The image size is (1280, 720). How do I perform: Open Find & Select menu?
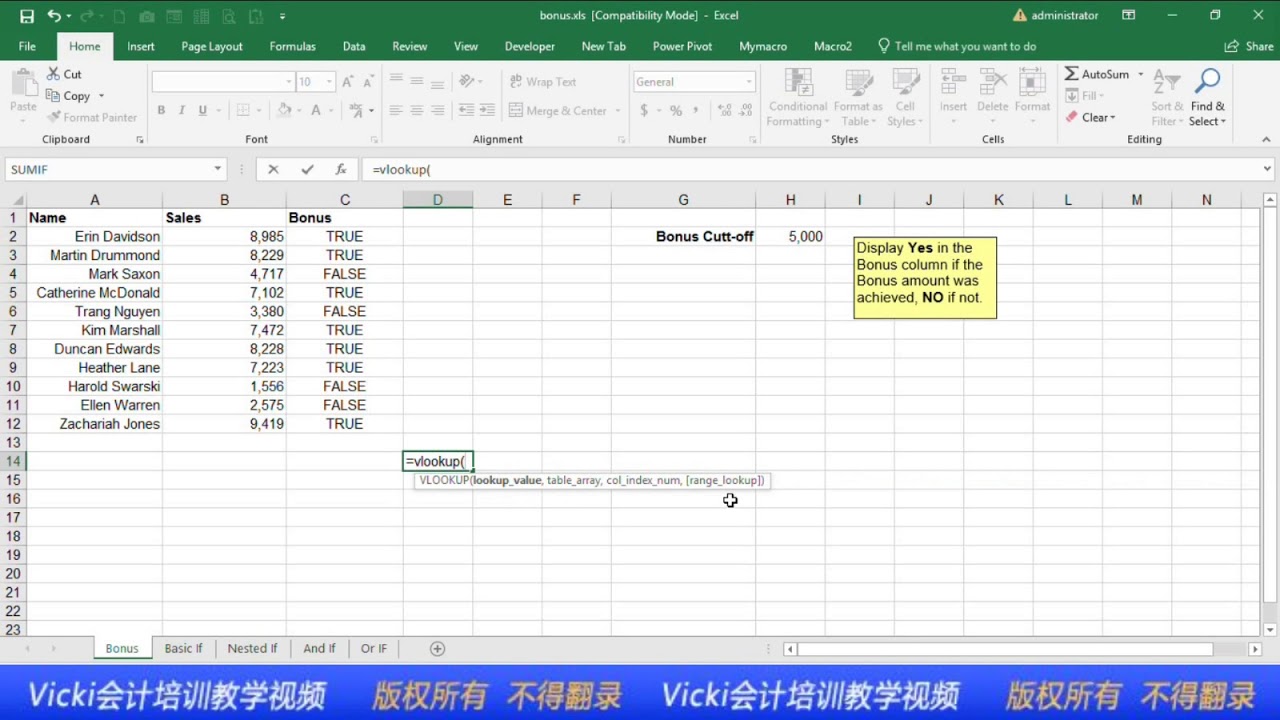tap(1208, 97)
